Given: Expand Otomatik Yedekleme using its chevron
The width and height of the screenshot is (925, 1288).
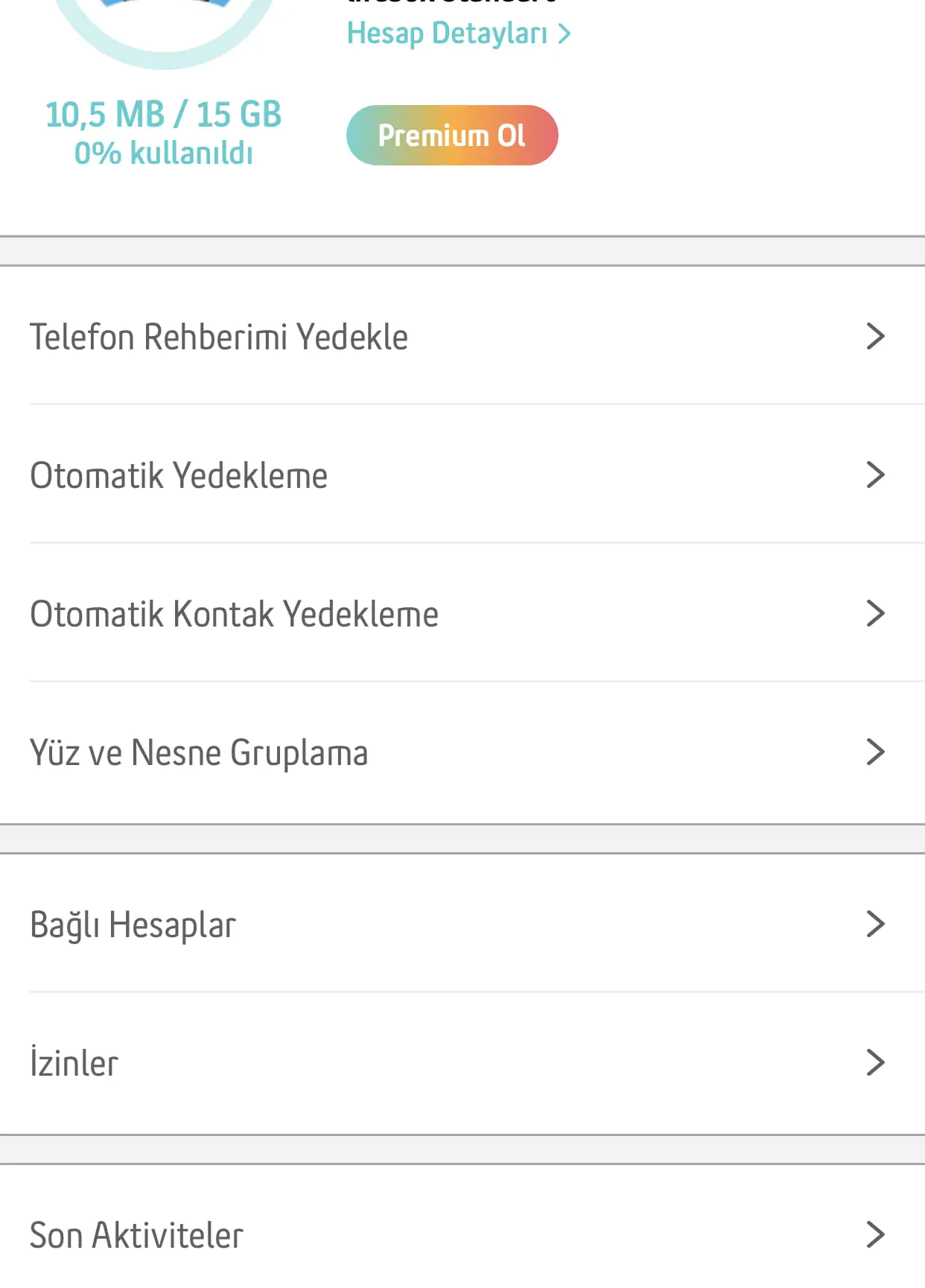Looking at the screenshot, I should tap(875, 475).
